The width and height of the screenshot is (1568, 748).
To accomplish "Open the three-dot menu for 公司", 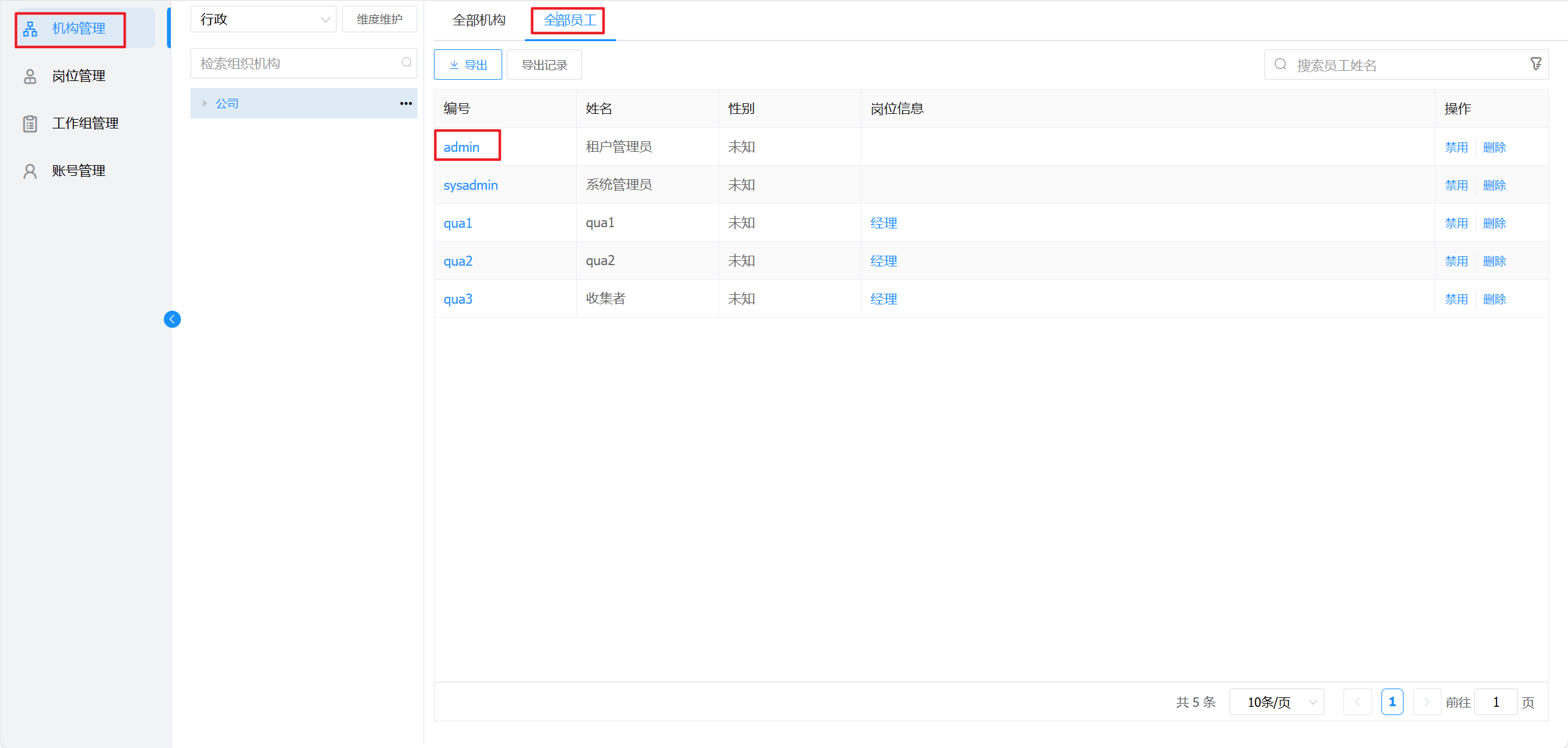I will [405, 103].
